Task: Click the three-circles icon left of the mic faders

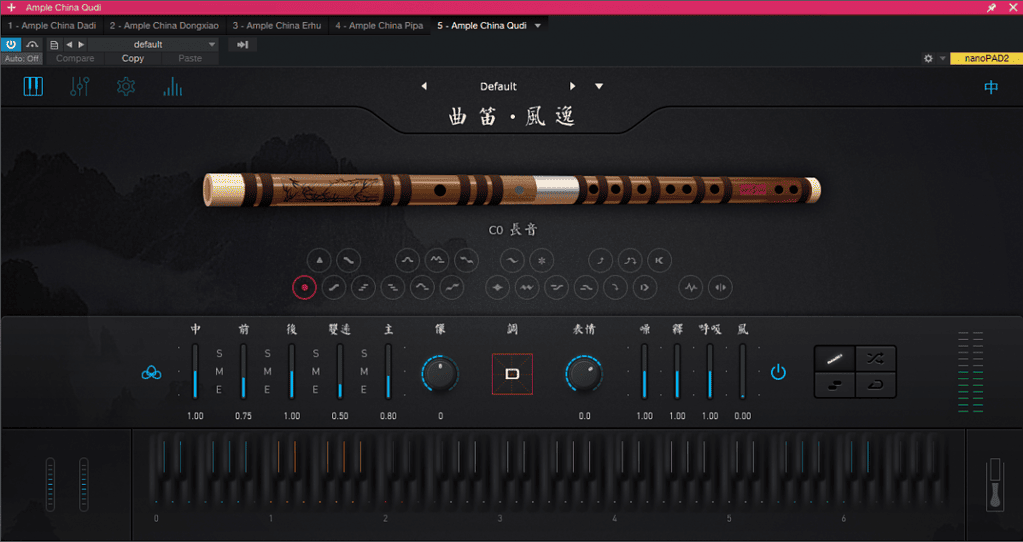Action: click(151, 373)
